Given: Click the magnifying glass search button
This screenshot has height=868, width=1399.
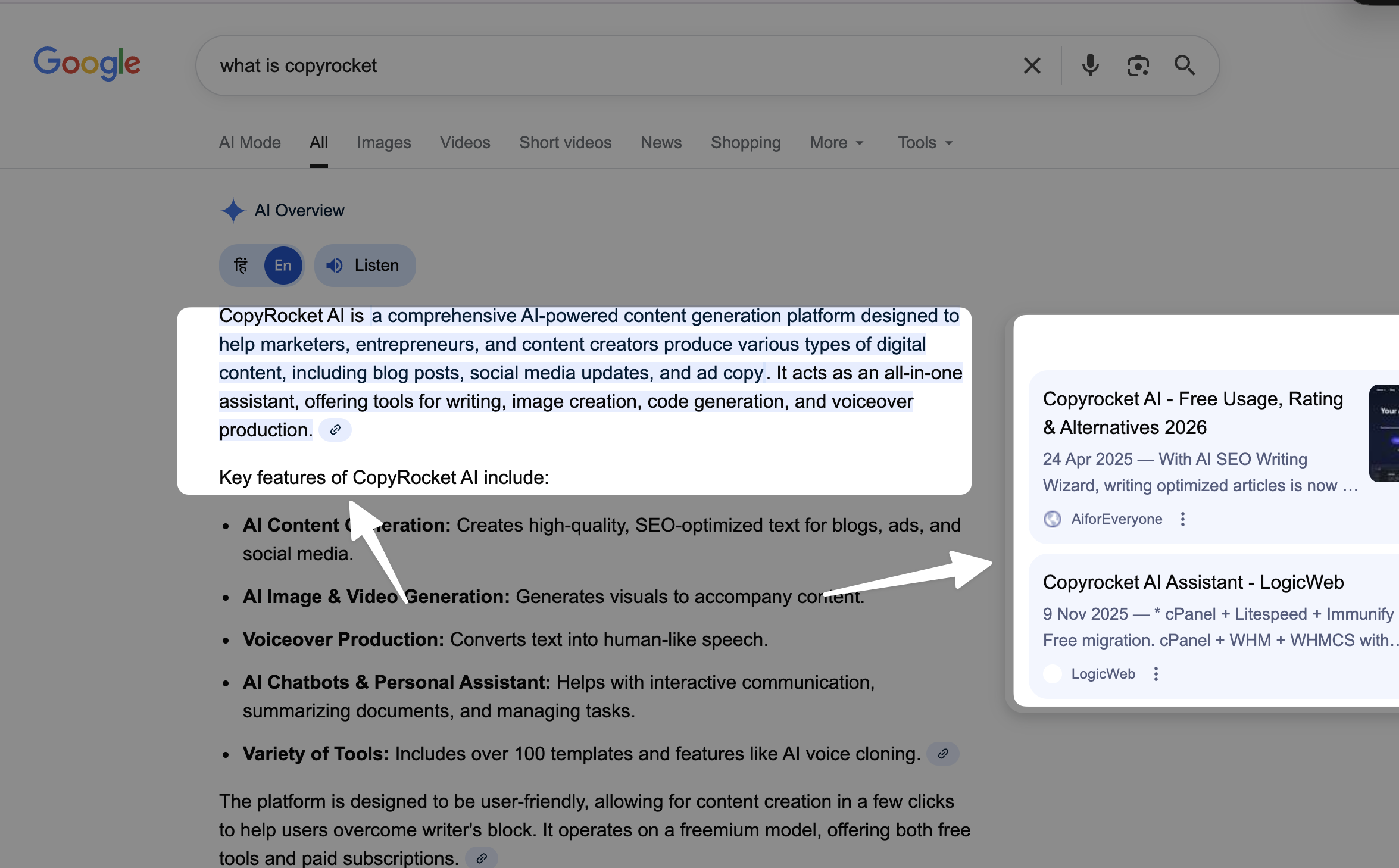Looking at the screenshot, I should (1185, 65).
